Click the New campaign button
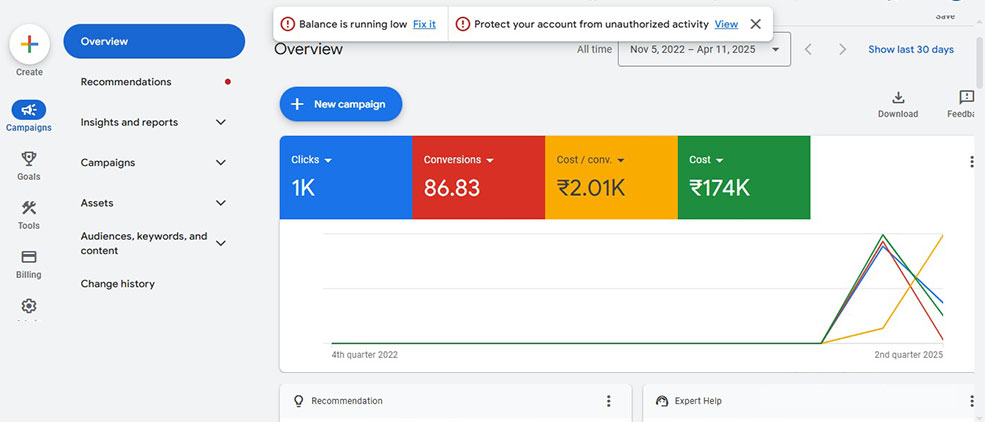The height and width of the screenshot is (422, 985). pyautogui.click(x=340, y=104)
